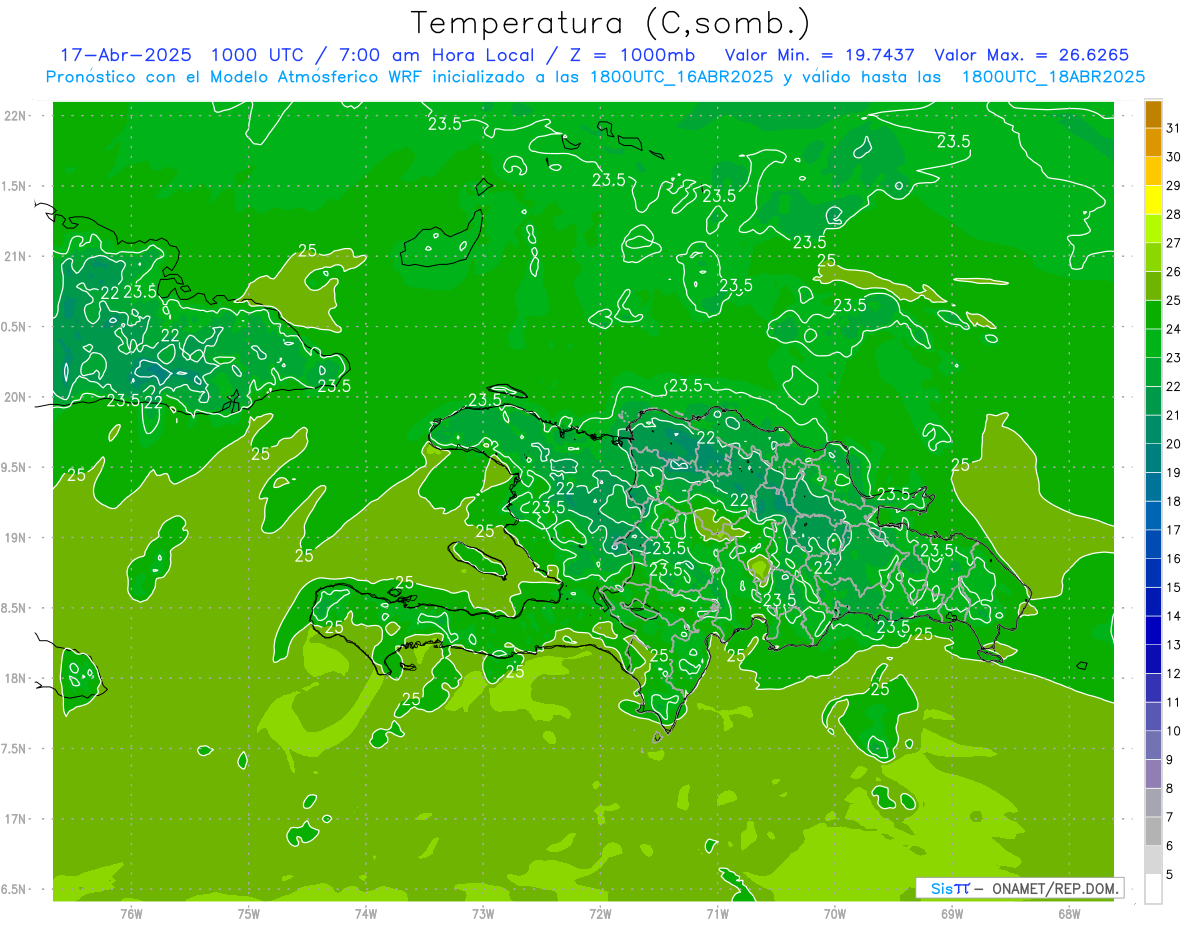Click the '75W' longitude axis label
This screenshot has height=927, width=1200.
(x=248, y=914)
